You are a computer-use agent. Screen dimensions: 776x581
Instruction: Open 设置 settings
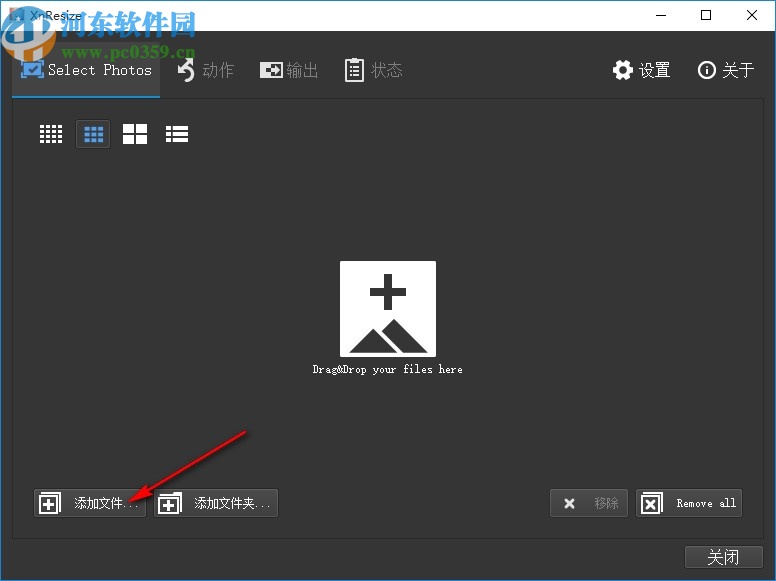(x=641, y=70)
